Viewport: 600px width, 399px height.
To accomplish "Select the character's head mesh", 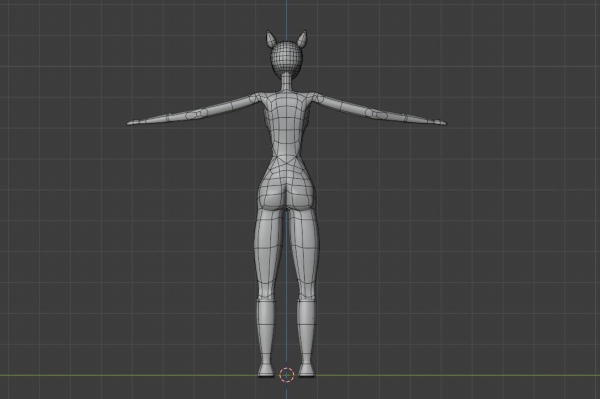I will pos(287,59).
